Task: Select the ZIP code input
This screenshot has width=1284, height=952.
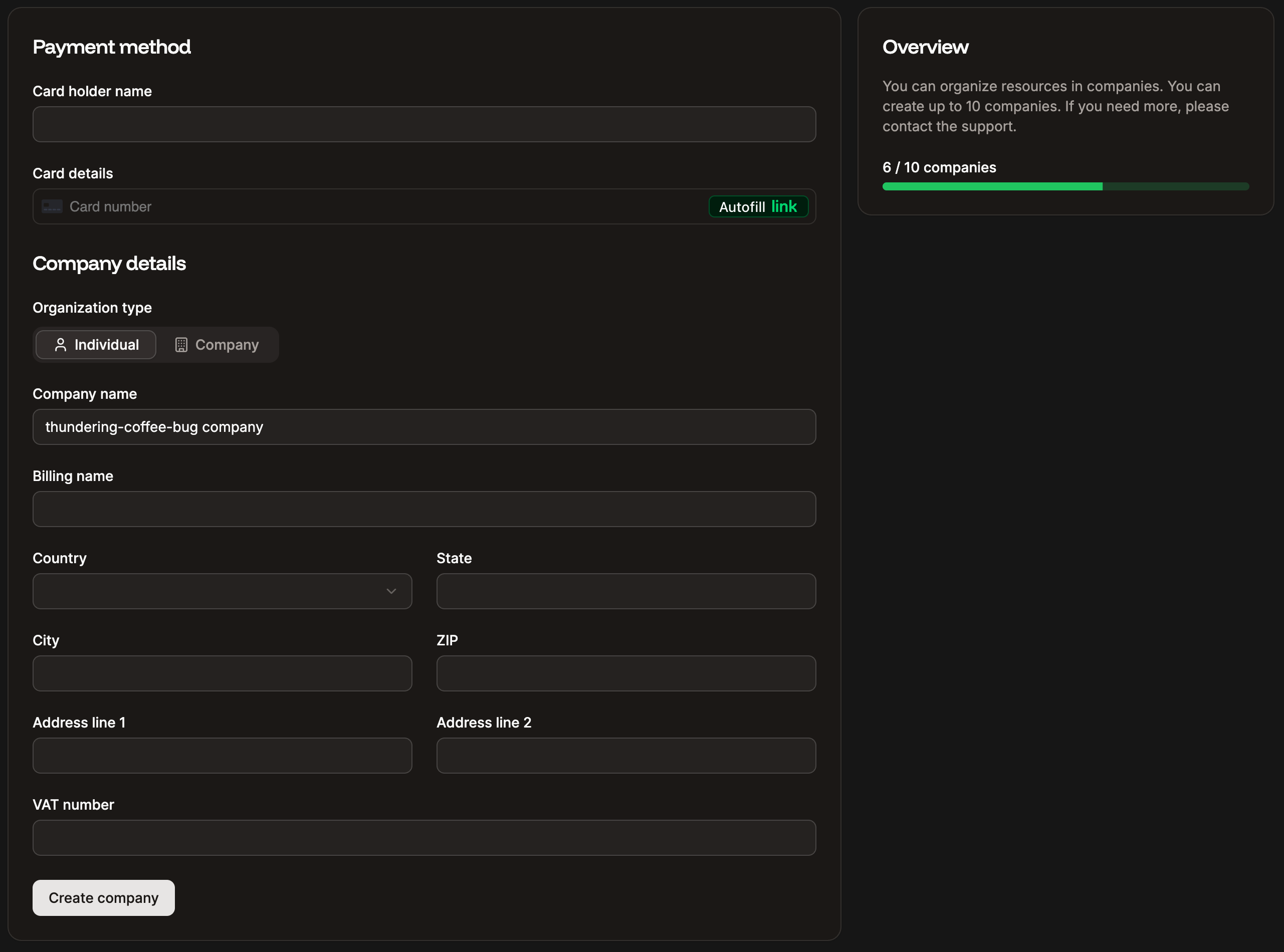Action: 626,673
